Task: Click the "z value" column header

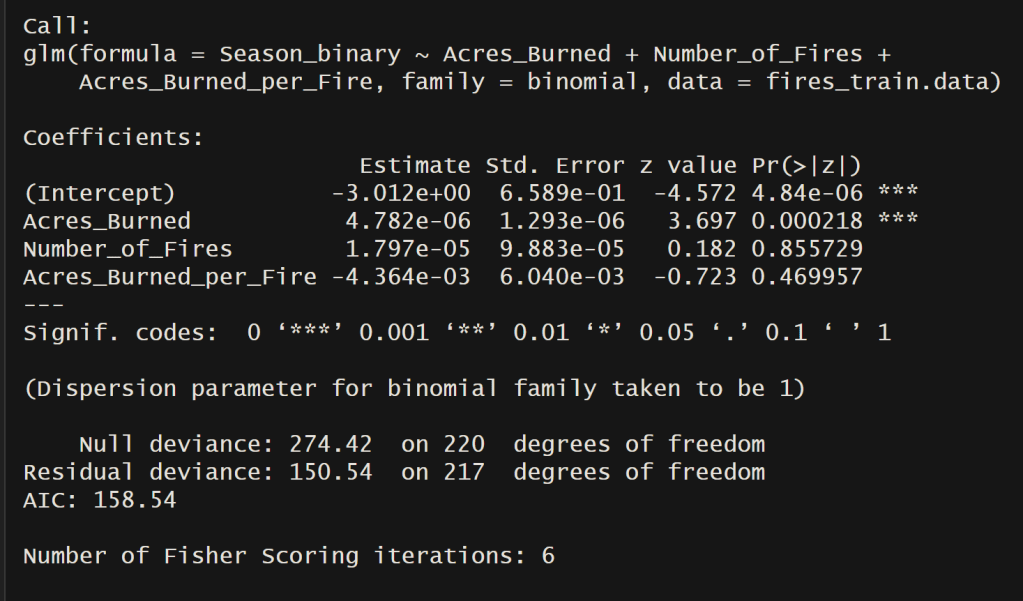Action: point(689,165)
